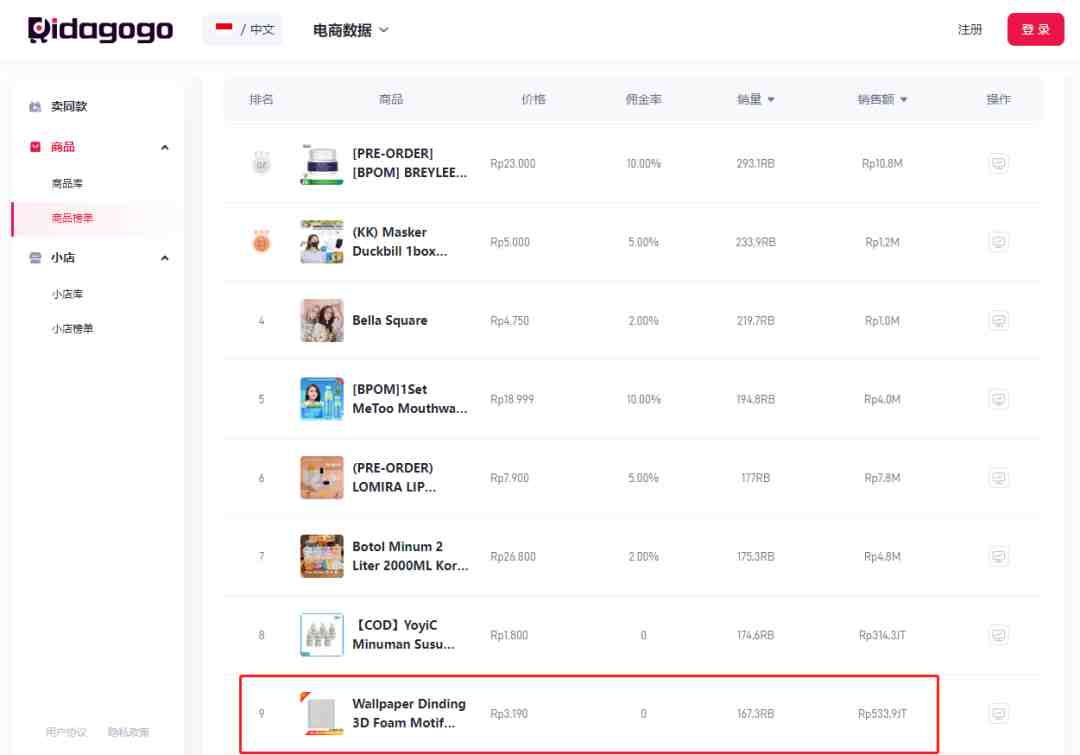Open the Botol Minum 2 Liter product link
Screen dimensions: 1080x755
point(411,556)
